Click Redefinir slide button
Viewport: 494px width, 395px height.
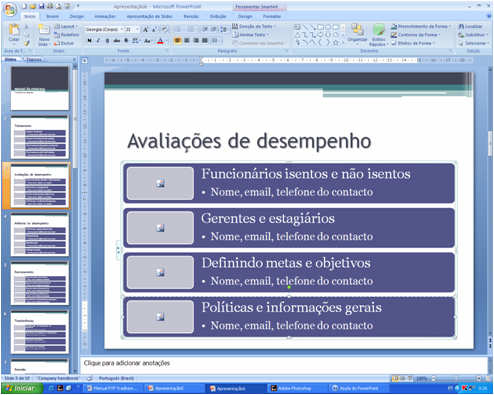[x=67, y=35]
